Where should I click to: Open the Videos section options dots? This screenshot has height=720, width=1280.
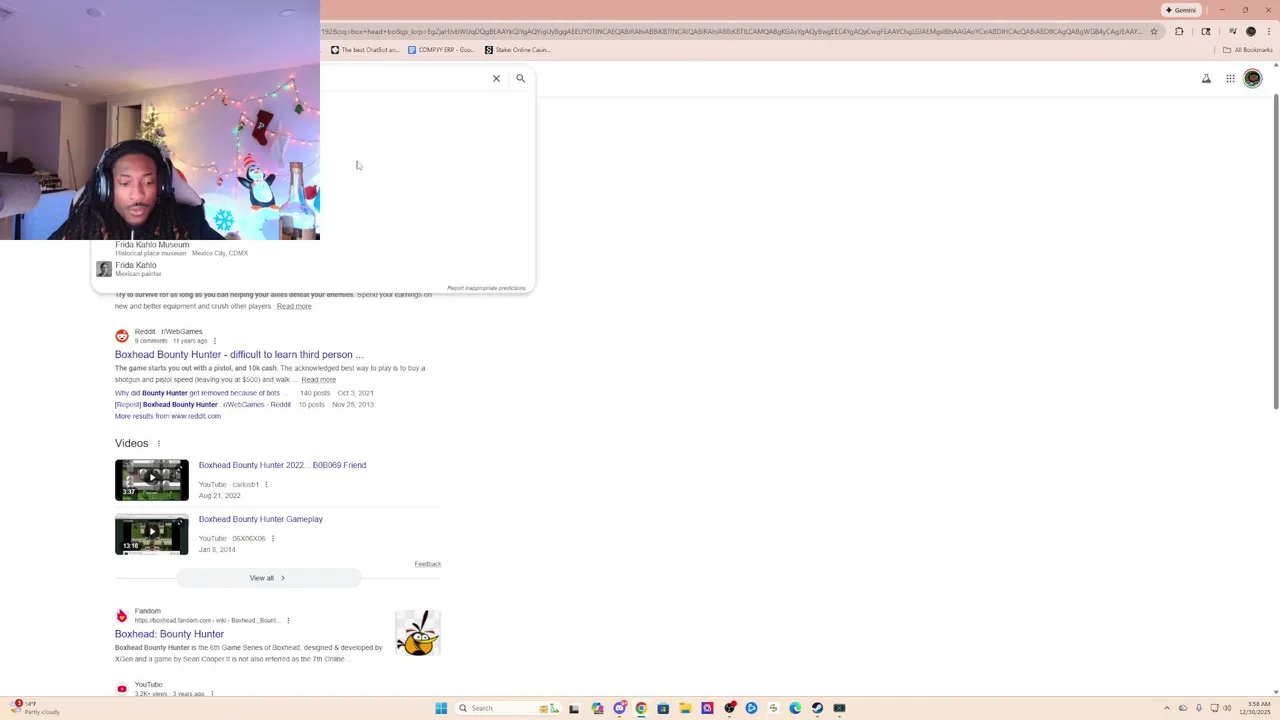pyautogui.click(x=158, y=444)
